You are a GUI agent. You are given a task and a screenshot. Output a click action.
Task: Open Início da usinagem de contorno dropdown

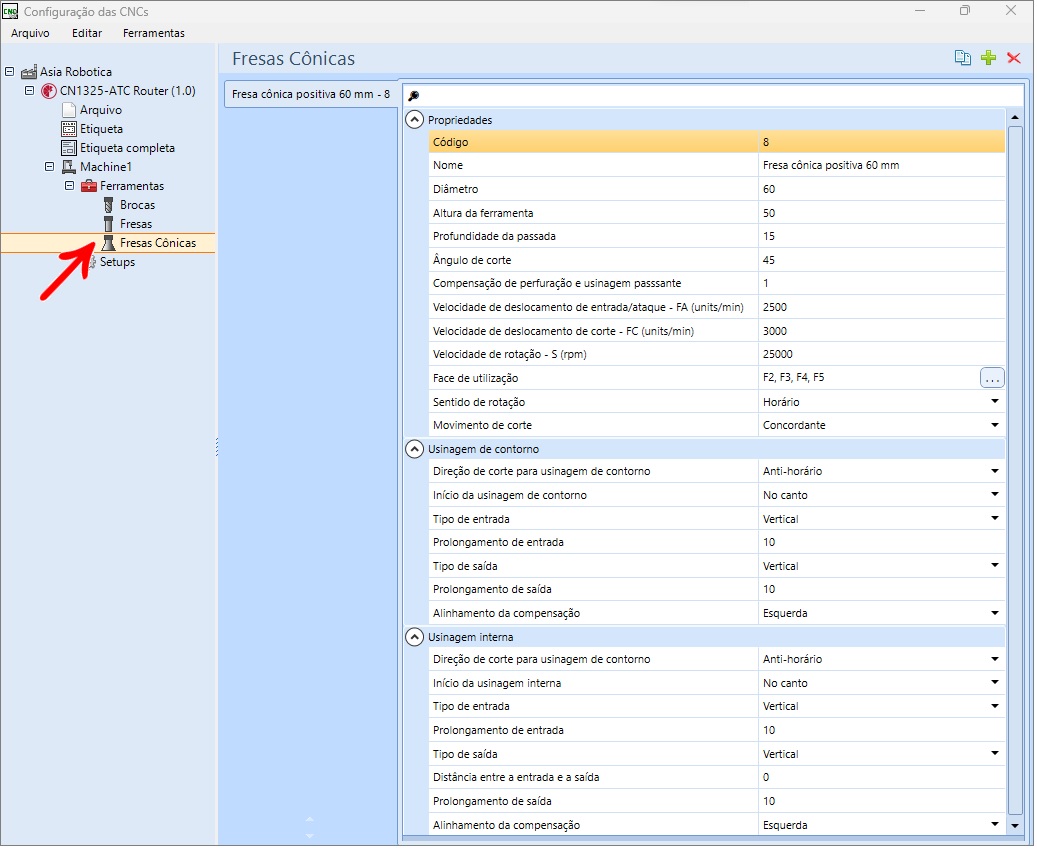click(996, 496)
